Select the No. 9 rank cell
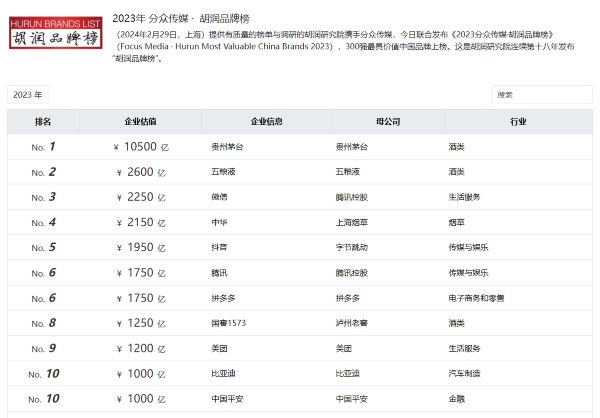 click(x=43, y=348)
